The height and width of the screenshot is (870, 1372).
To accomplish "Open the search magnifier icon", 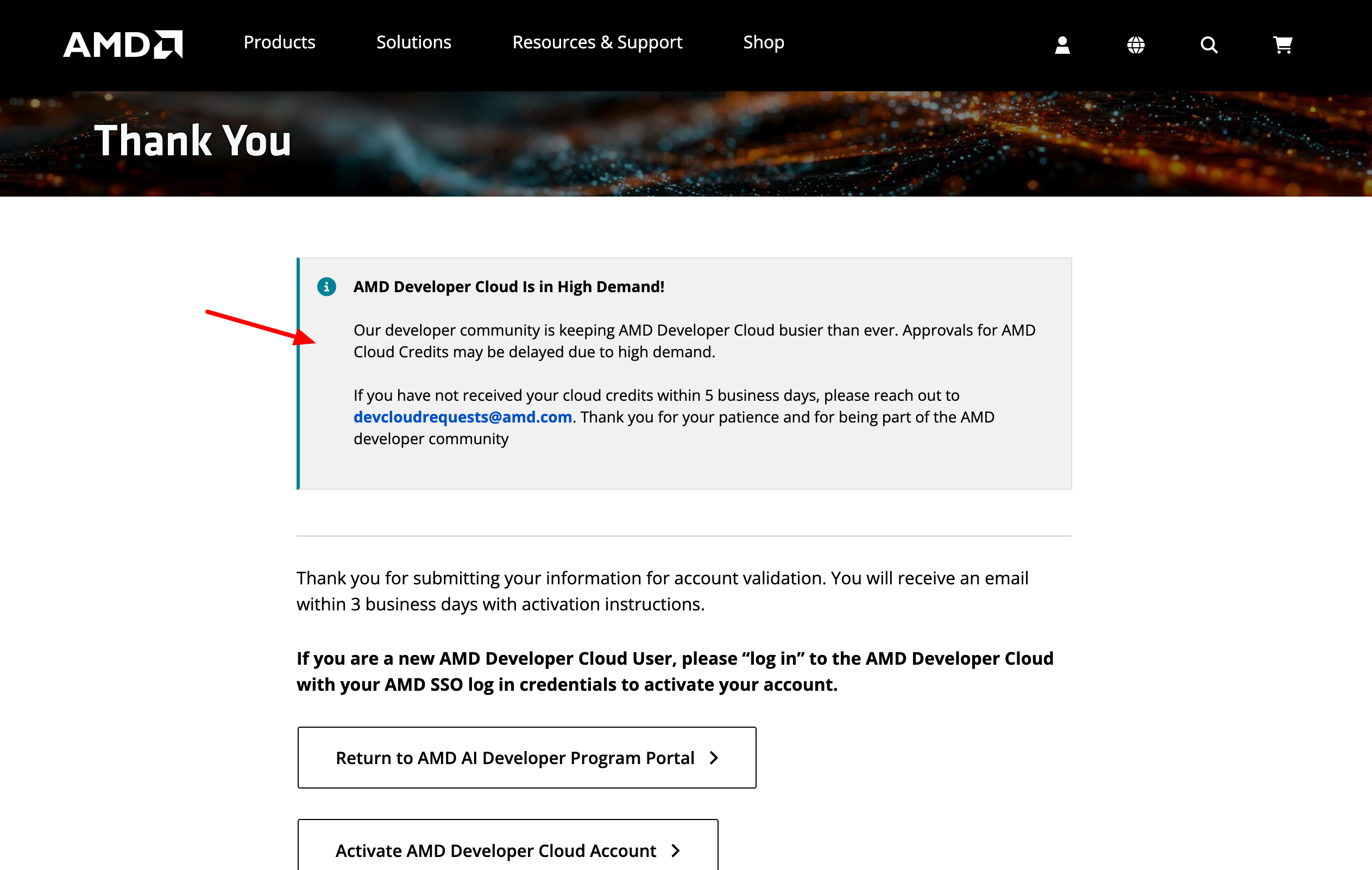I will [1209, 45].
